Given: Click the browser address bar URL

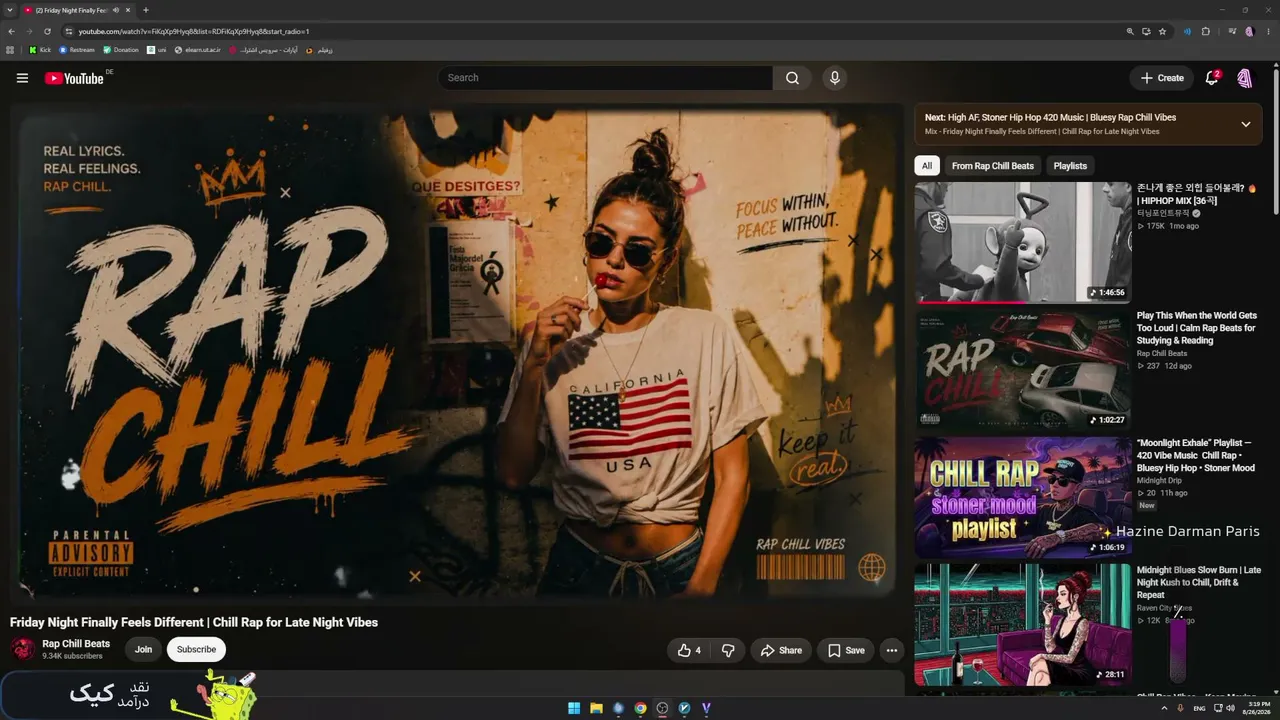Looking at the screenshot, I should tap(194, 31).
